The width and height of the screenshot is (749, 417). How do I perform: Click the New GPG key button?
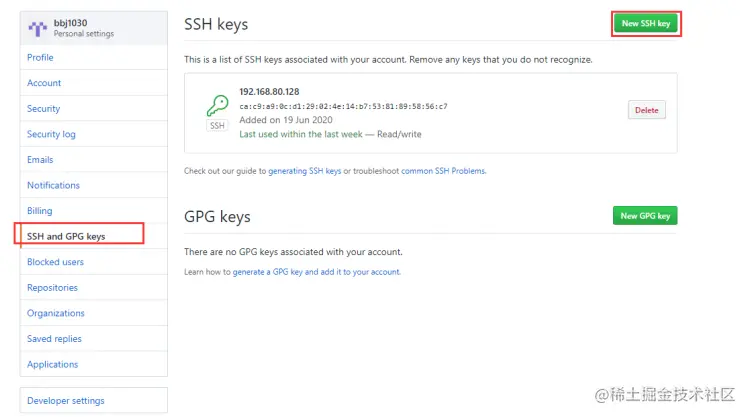[x=645, y=215]
